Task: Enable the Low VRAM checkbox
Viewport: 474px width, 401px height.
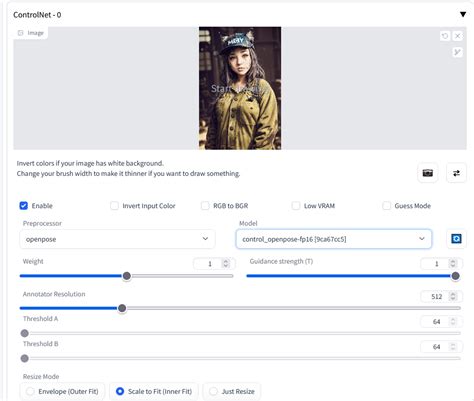Action: 296,206
